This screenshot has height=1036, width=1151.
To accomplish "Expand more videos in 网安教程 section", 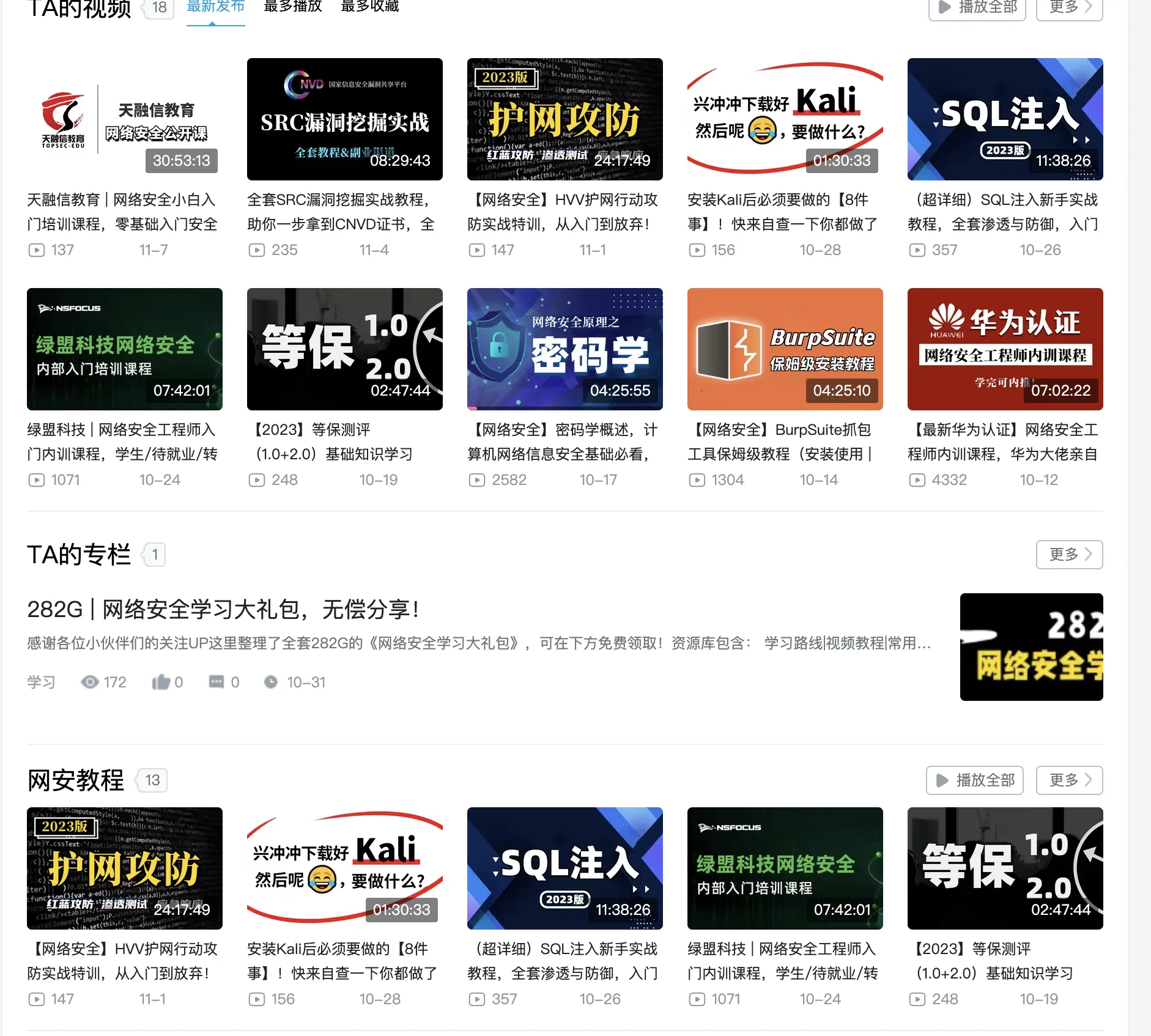I will click(x=1069, y=780).
